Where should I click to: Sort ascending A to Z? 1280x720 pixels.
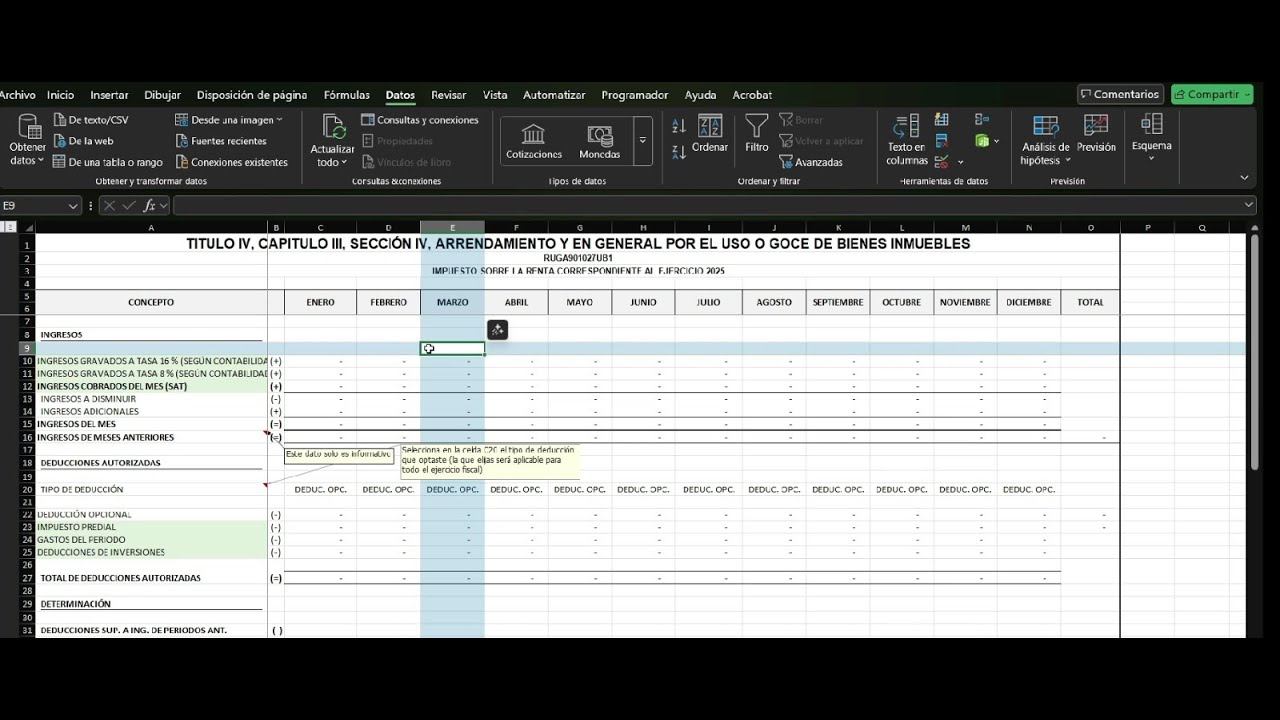(x=679, y=126)
